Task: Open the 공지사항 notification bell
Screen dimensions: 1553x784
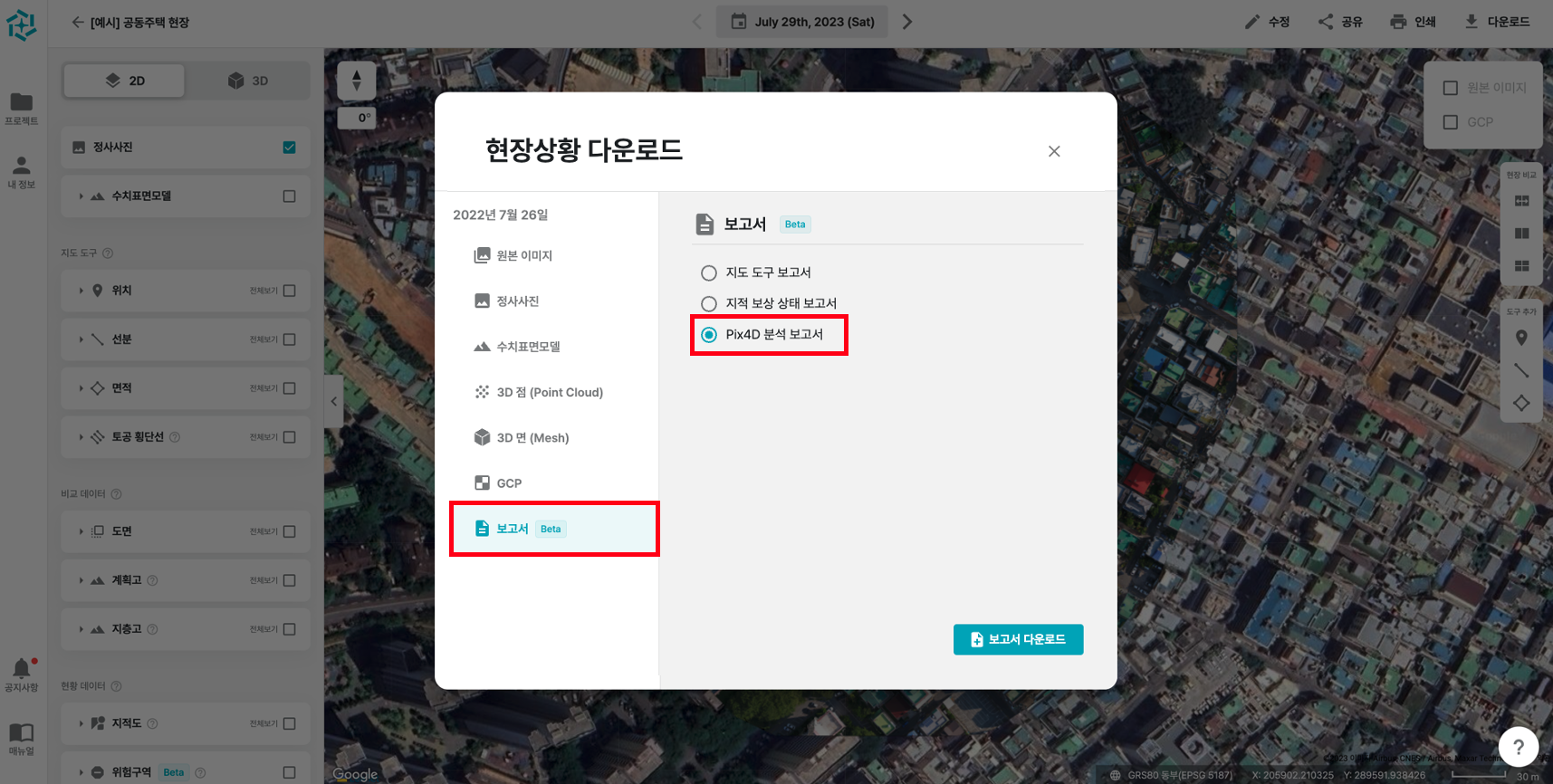Action: (x=22, y=669)
